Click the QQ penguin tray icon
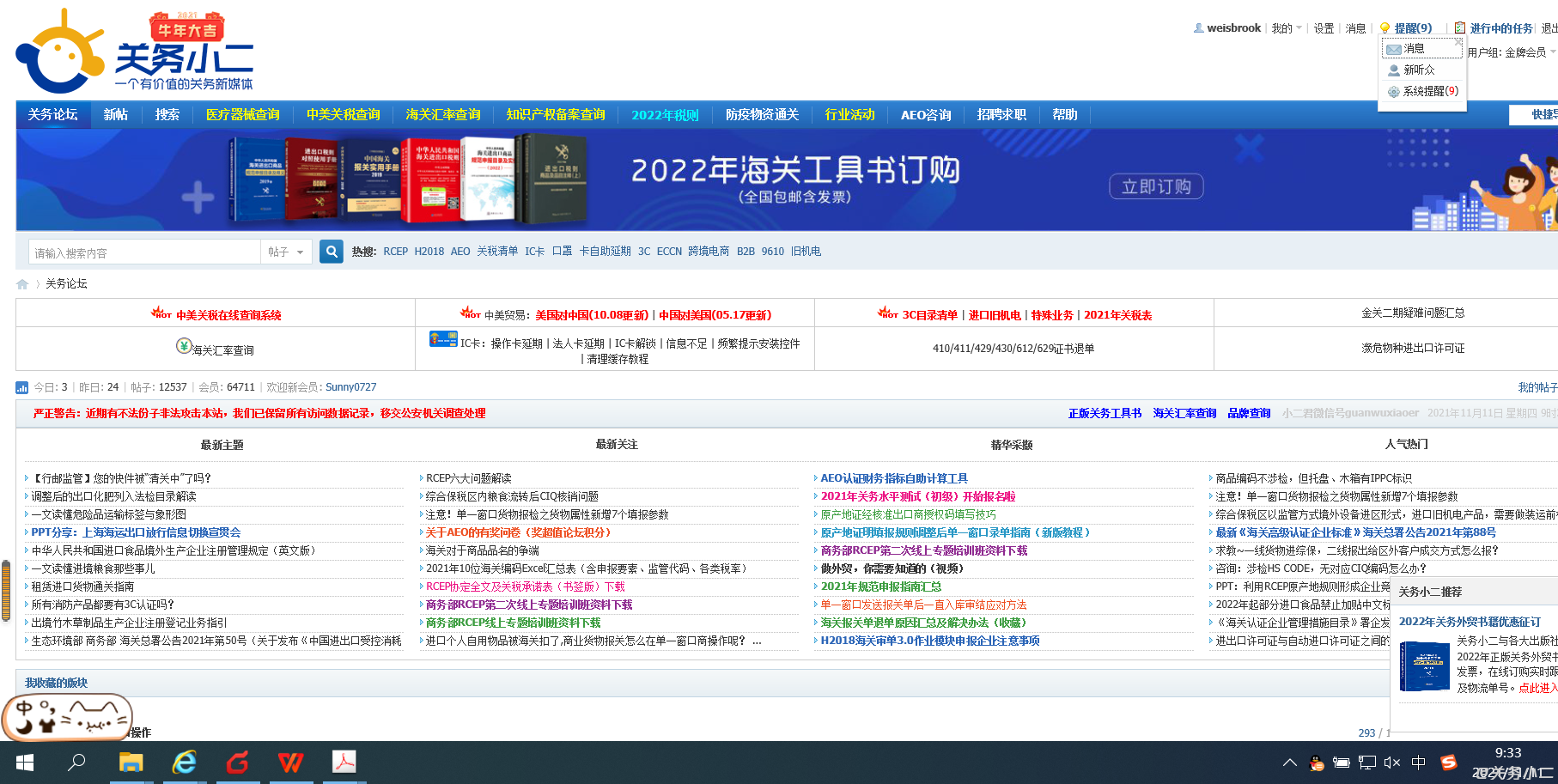The height and width of the screenshot is (784, 1558). (1317, 763)
